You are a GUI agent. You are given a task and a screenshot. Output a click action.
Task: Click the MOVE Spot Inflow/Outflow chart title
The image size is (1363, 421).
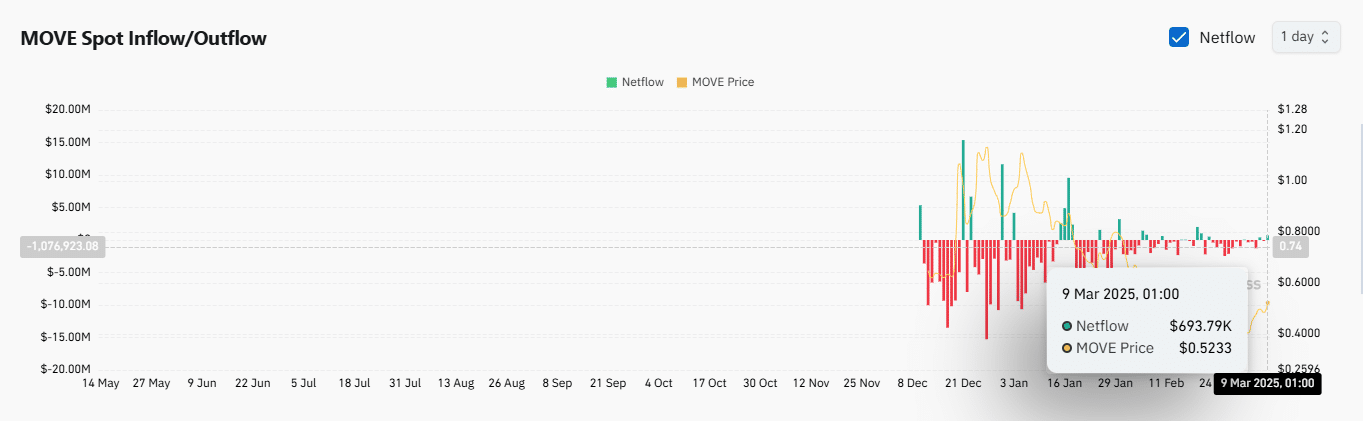(143, 38)
